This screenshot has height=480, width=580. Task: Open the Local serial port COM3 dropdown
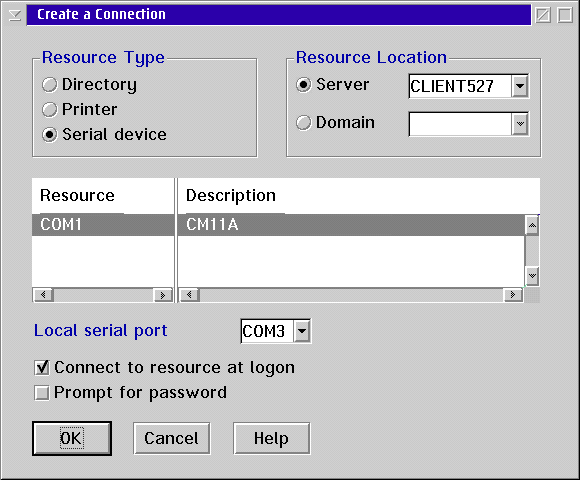[302, 331]
